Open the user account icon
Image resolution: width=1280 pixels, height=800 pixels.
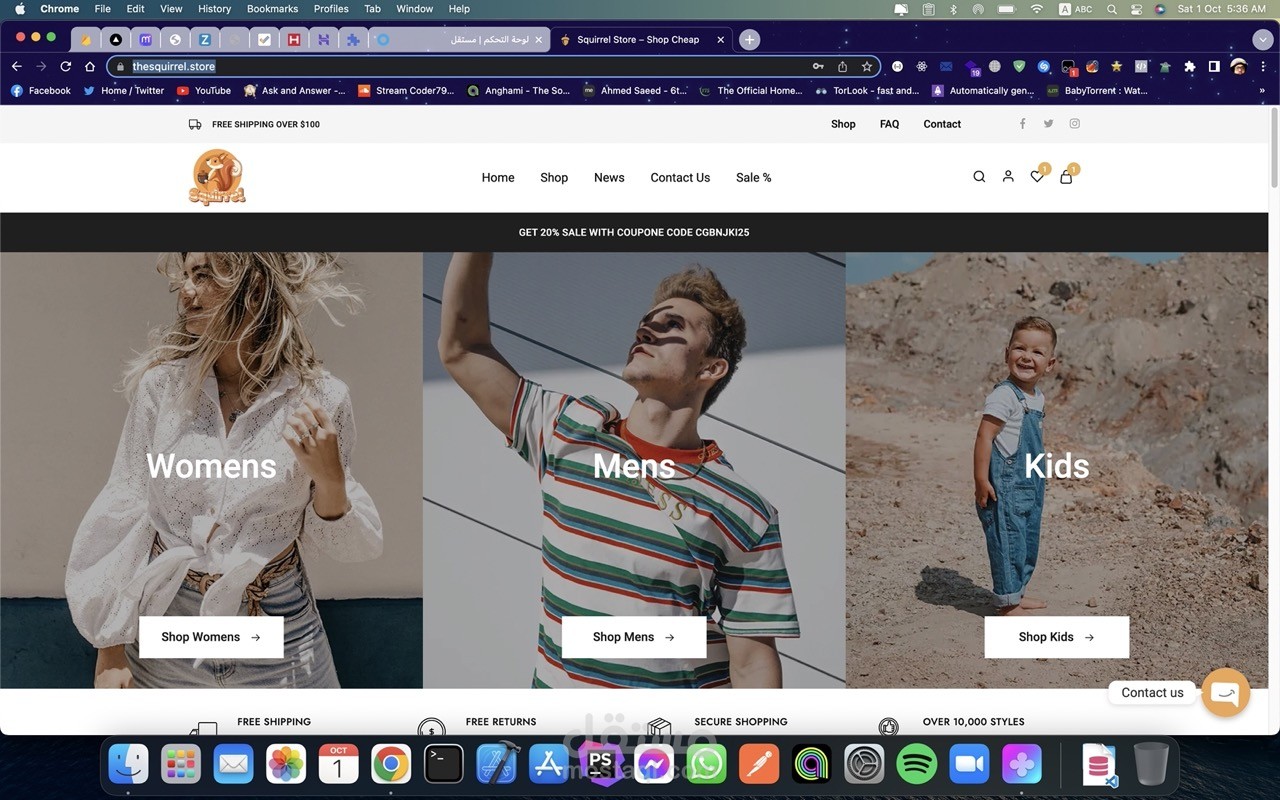coord(1008,176)
